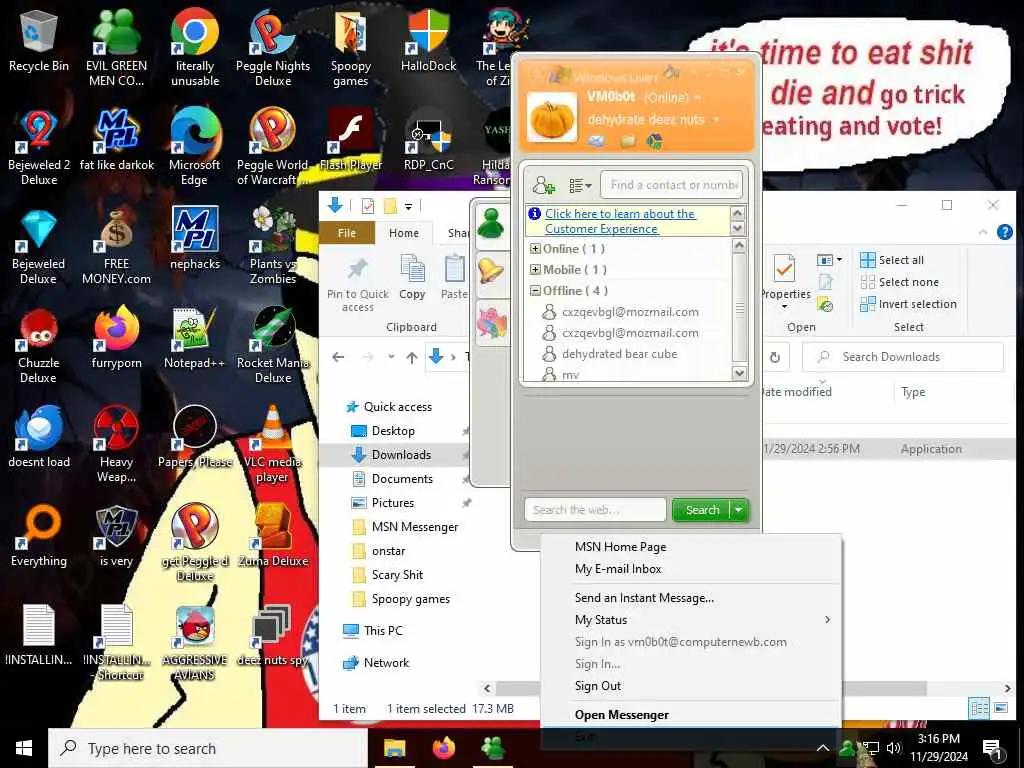Viewport: 1024px width, 768px height.
Task: Open the My Status submenu
Action: (x=690, y=620)
